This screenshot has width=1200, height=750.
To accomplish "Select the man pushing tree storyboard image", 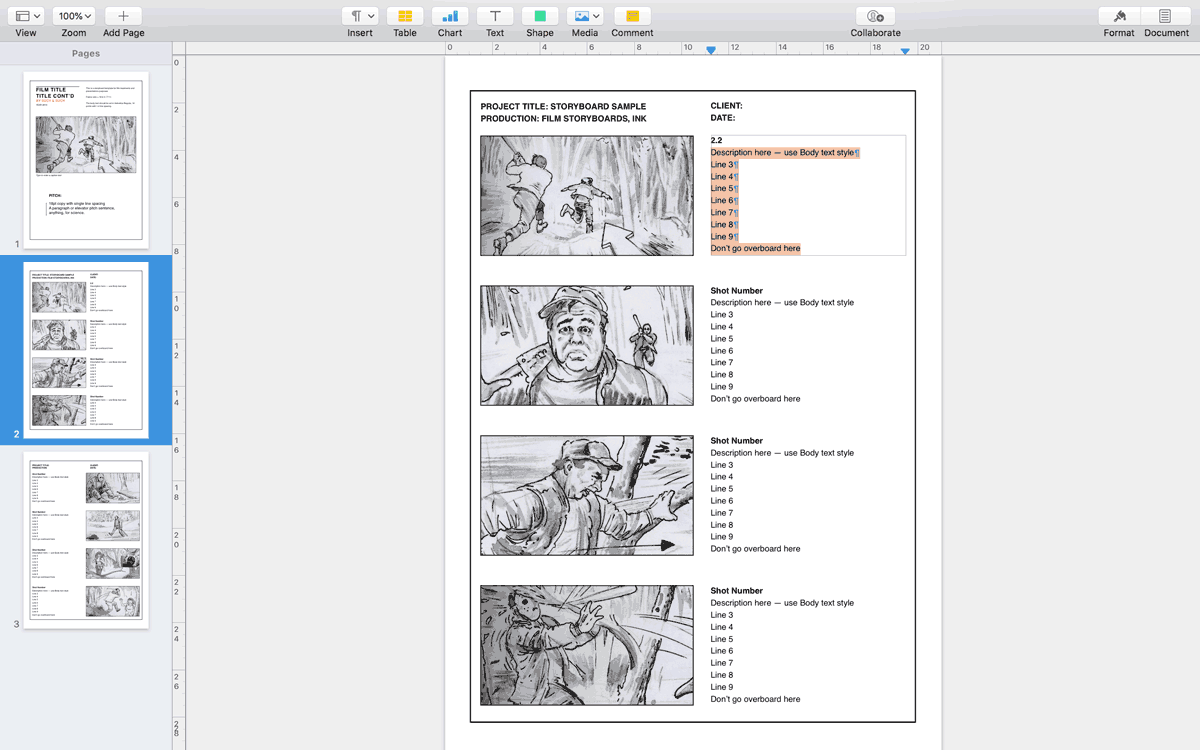I will (x=587, y=495).
